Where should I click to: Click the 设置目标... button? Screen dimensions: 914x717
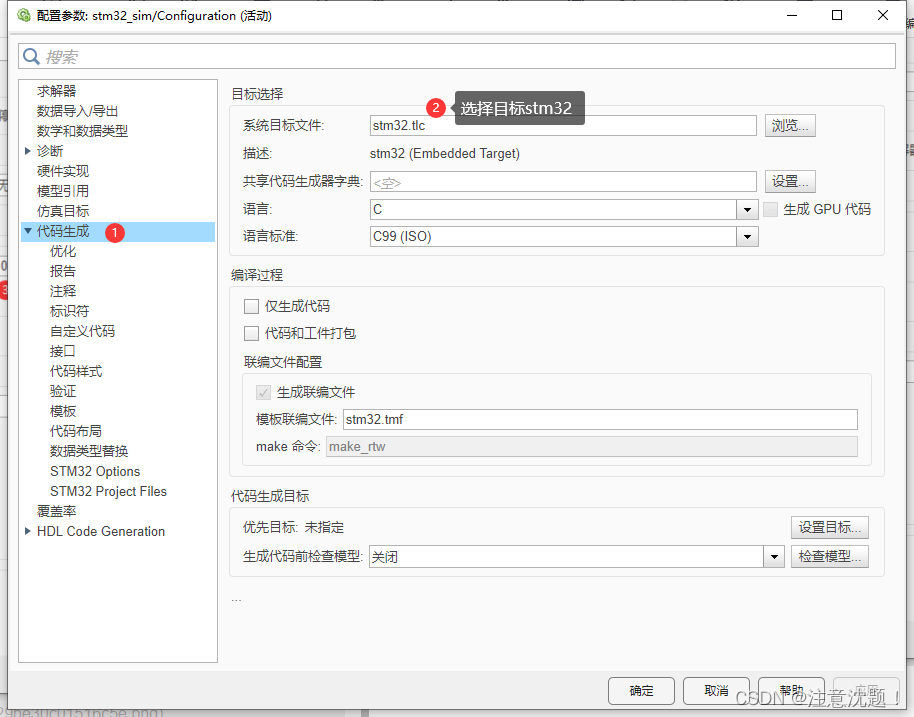(x=829, y=528)
